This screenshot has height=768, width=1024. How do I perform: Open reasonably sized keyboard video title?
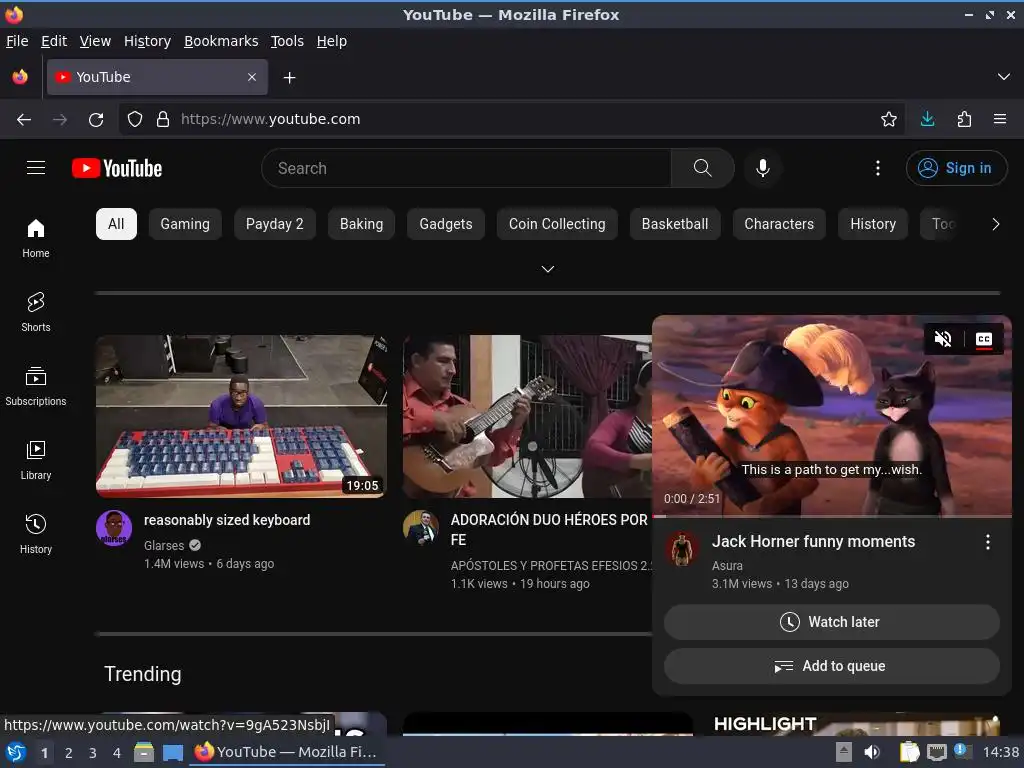pyautogui.click(x=227, y=520)
